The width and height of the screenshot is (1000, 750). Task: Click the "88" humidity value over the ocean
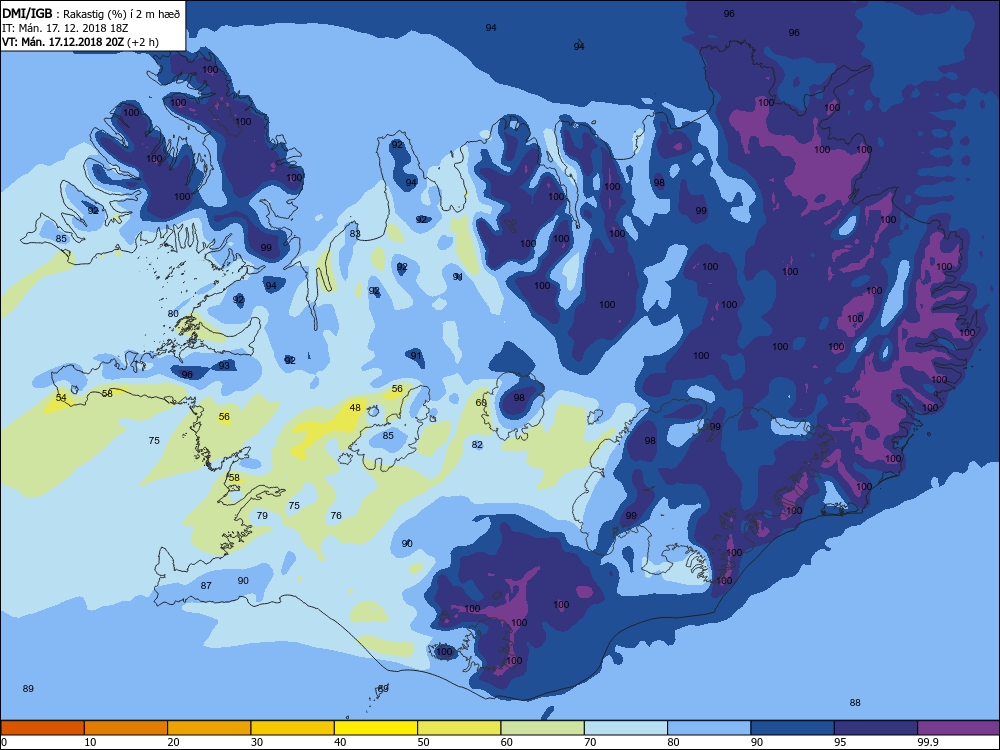point(855,702)
